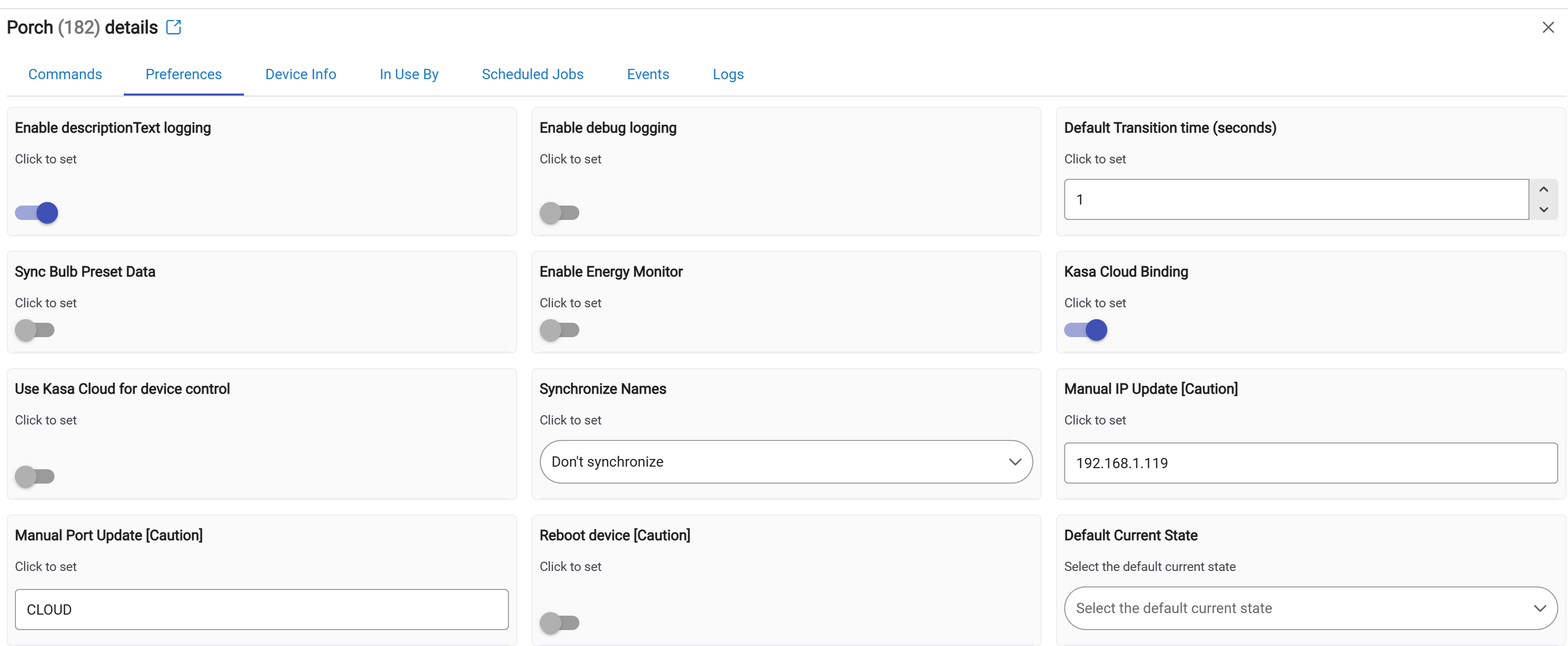Screen dimensions: 1568x646
Task: Click the Synchronize Names heading
Action: [602, 389]
